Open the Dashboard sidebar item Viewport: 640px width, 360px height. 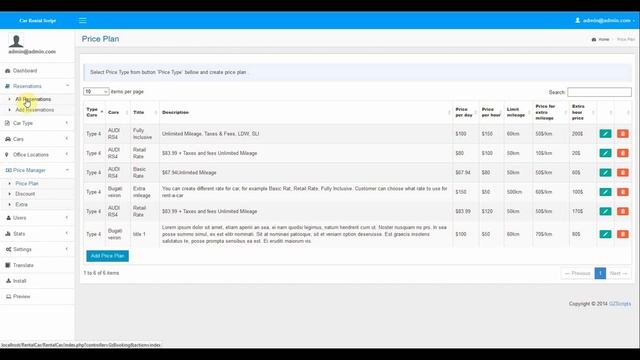pos(37,71)
